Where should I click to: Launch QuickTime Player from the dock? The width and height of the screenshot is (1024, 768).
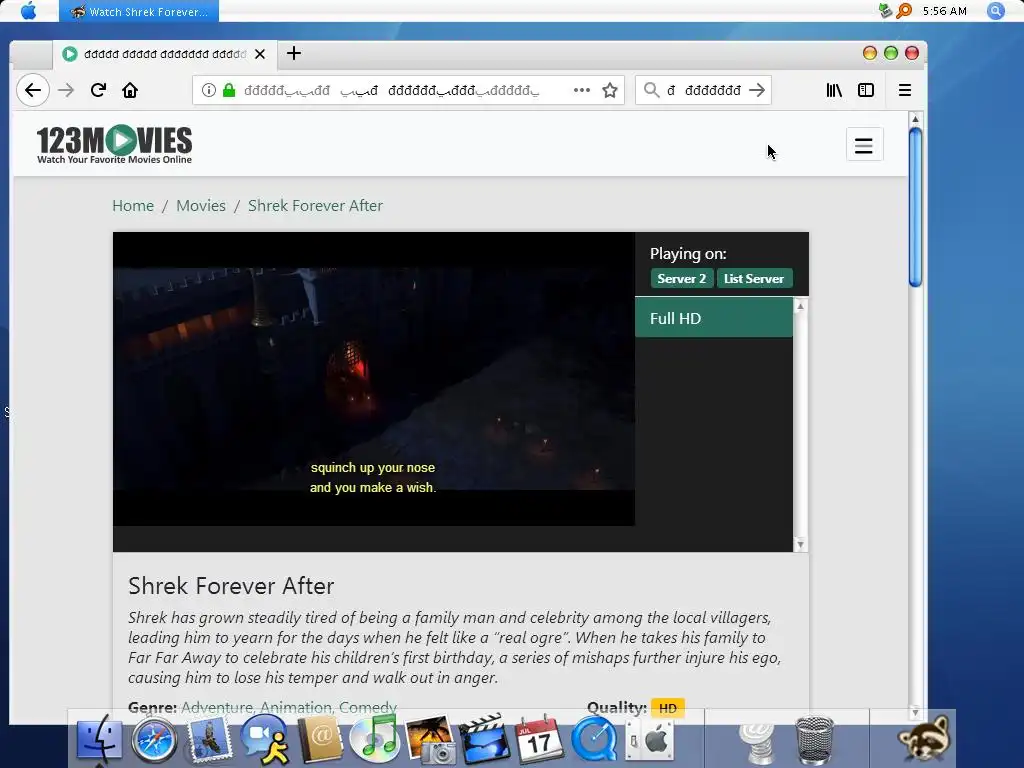pyautogui.click(x=594, y=740)
